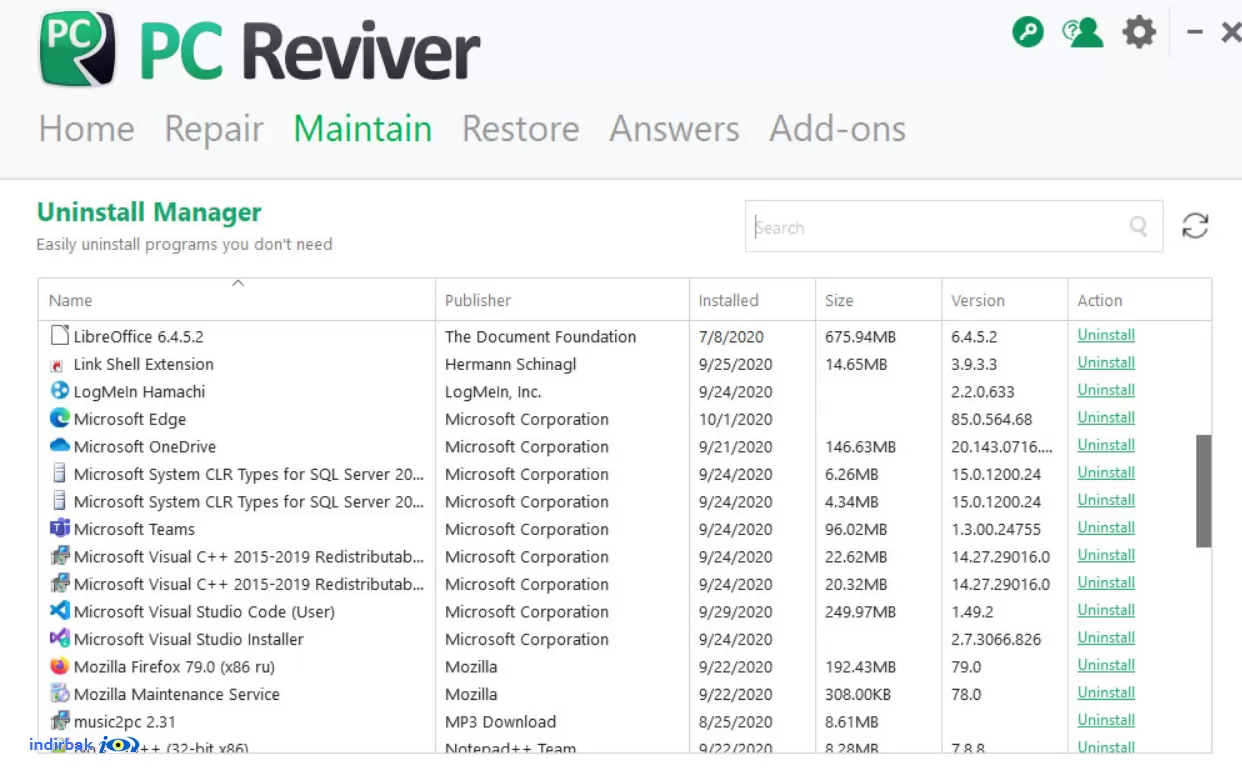Select version '1.3.00.24755' cell
Viewport: 1242px width, 773px height.
(995, 529)
